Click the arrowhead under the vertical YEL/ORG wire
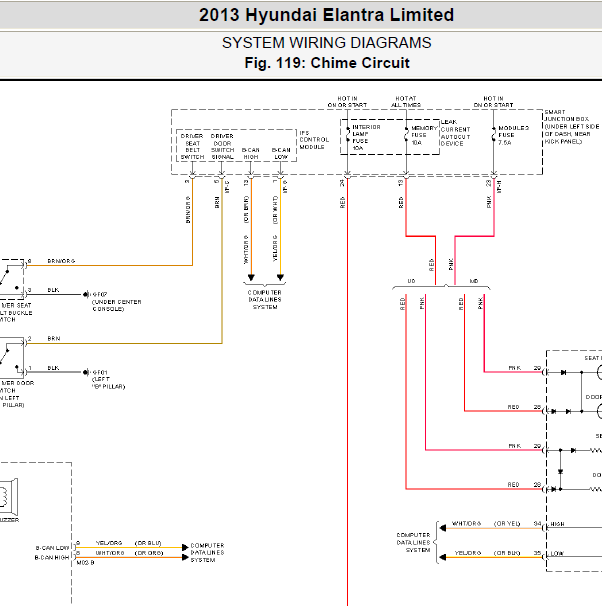 280,277
